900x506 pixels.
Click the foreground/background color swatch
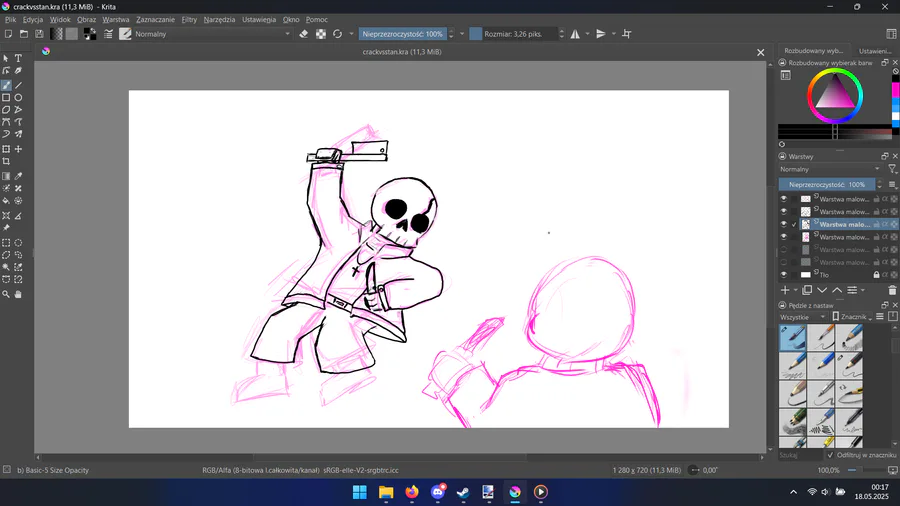tap(90, 34)
